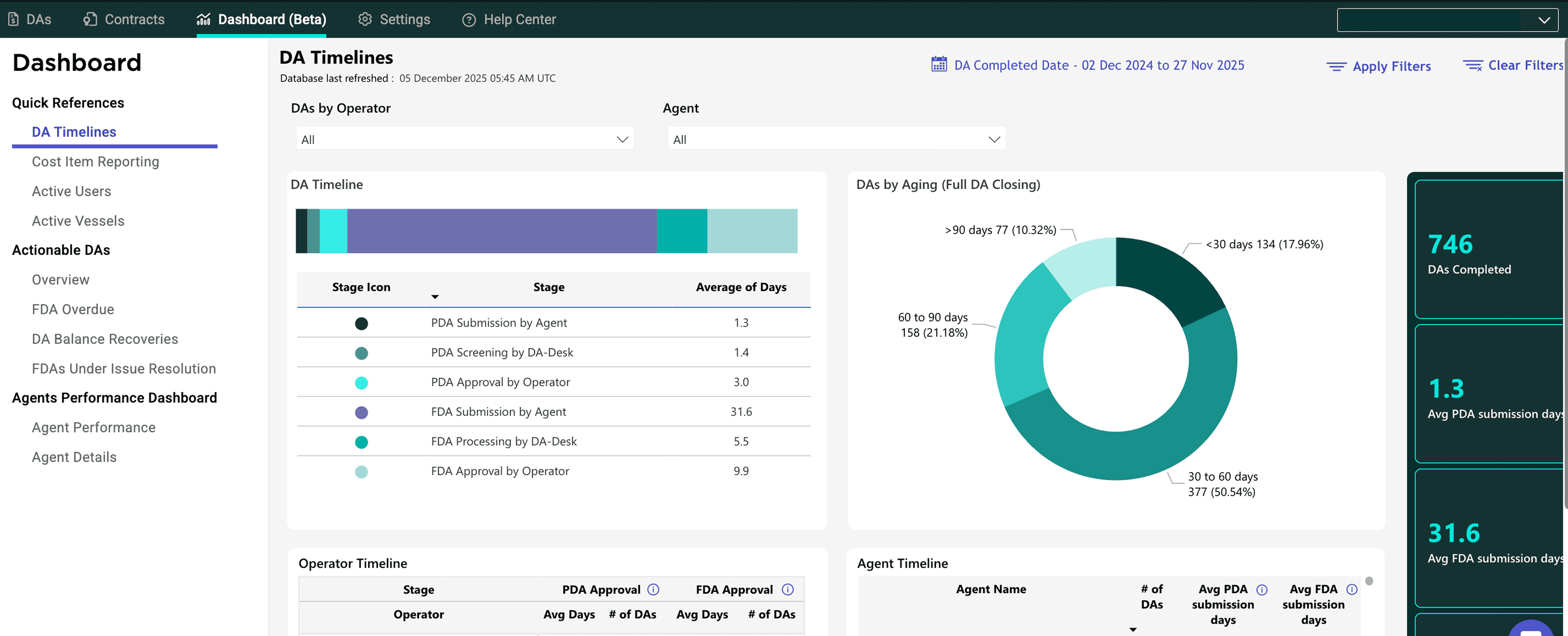Go to the FDA Overdue page
The image size is (1568, 636).
pos(73,309)
